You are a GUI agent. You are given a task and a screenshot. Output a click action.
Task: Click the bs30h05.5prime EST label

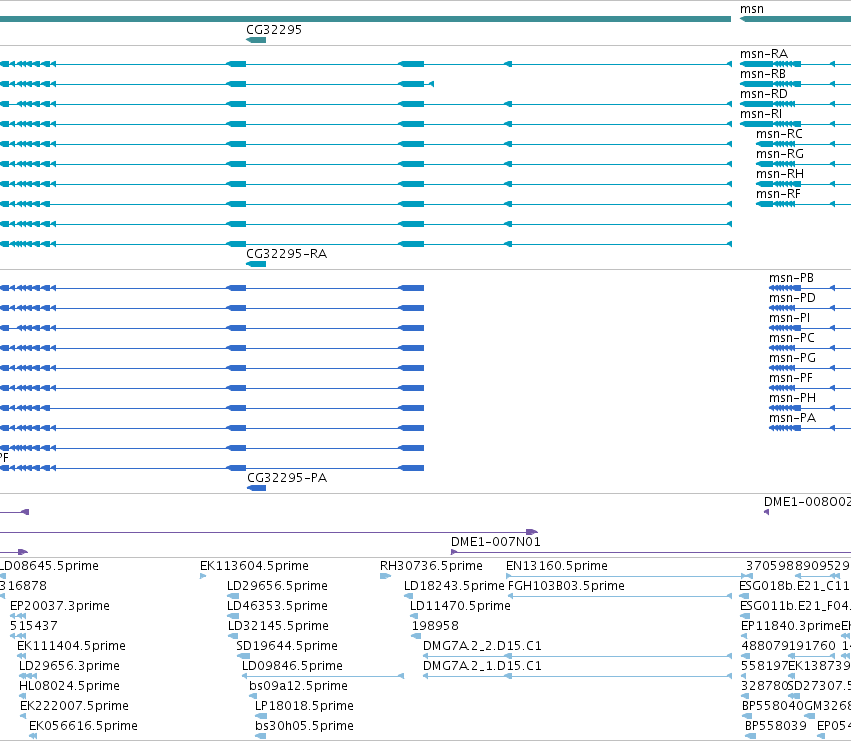(304, 726)
